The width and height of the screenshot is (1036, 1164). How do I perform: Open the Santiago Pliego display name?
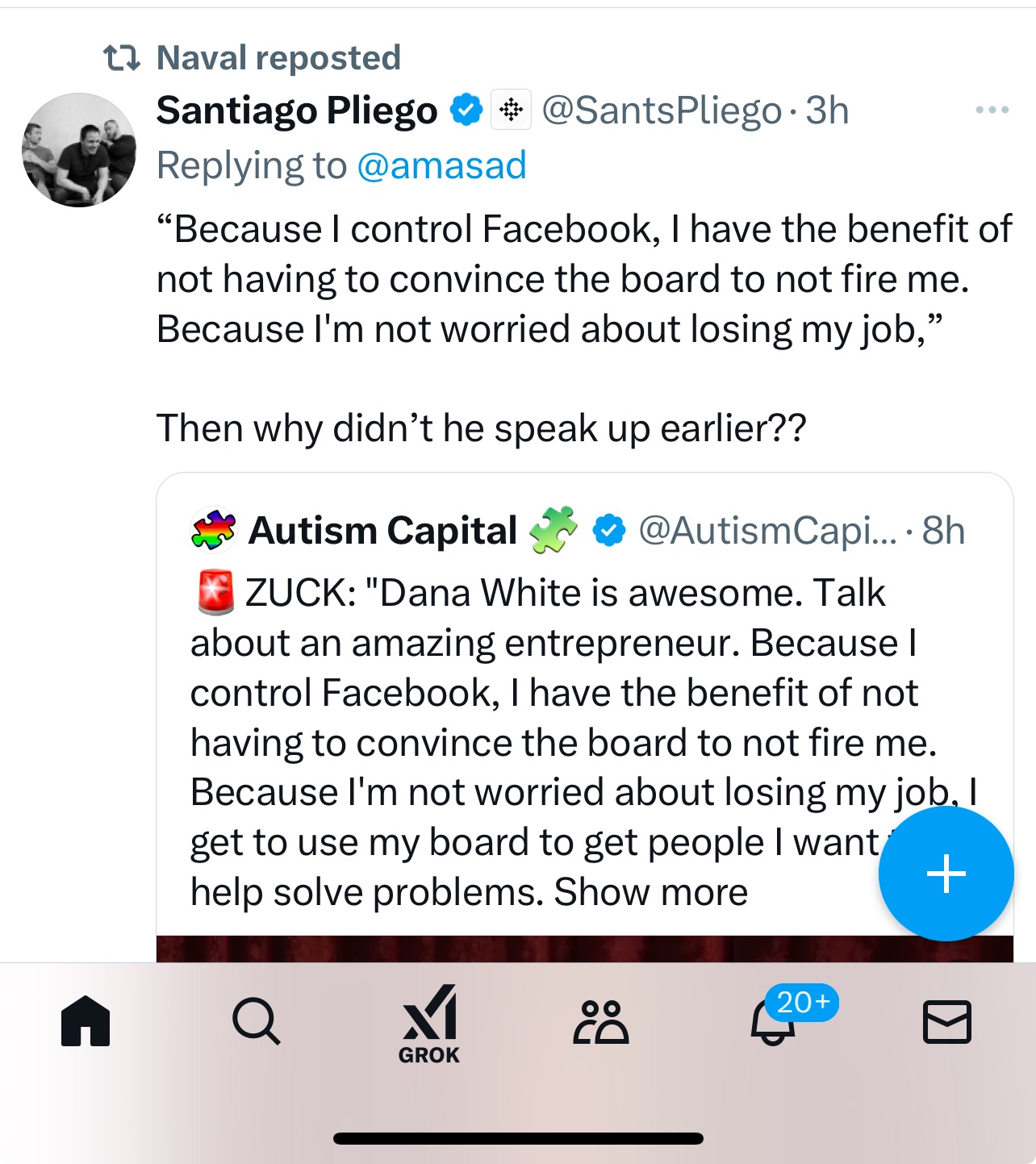(x=296, y=111)
